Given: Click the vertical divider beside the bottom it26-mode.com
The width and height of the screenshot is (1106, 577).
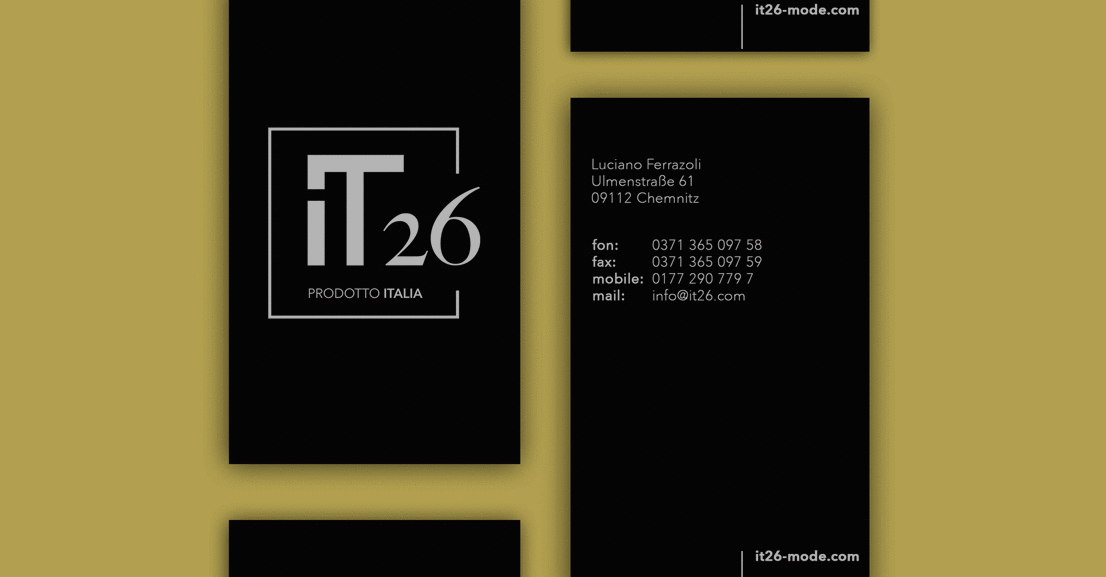Looking at the screenshot, I should click(x=742, y=562).
